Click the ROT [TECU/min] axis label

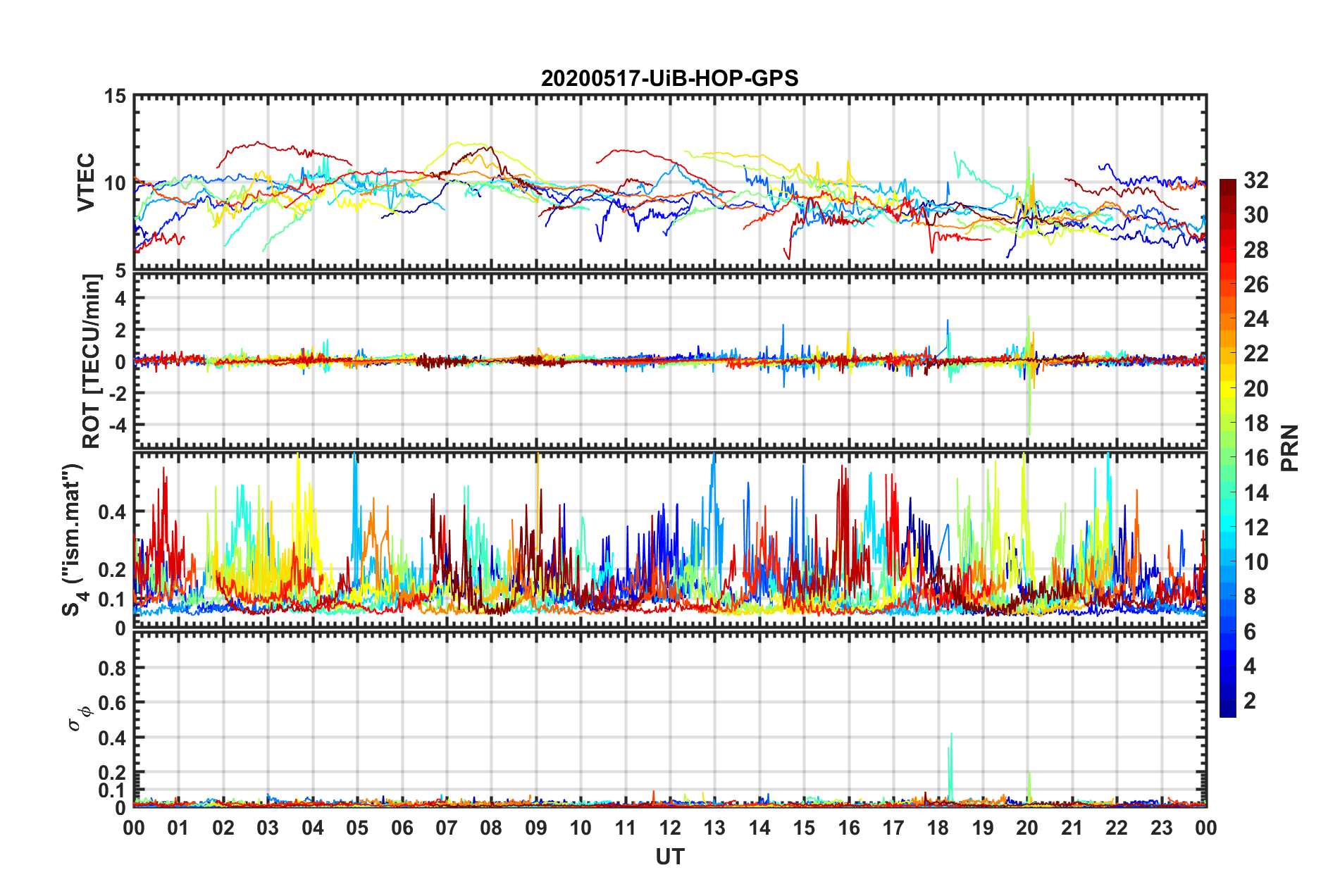coord(92,361)
